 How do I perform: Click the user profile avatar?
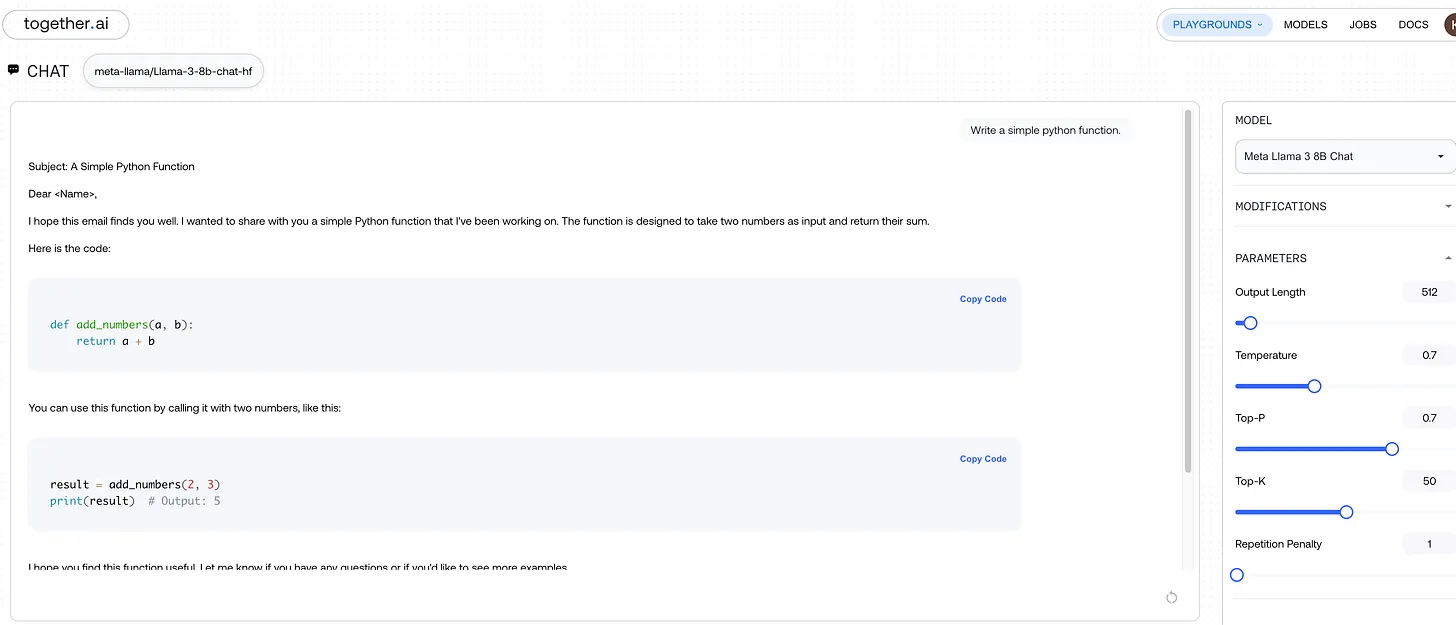pos(1449,25)
